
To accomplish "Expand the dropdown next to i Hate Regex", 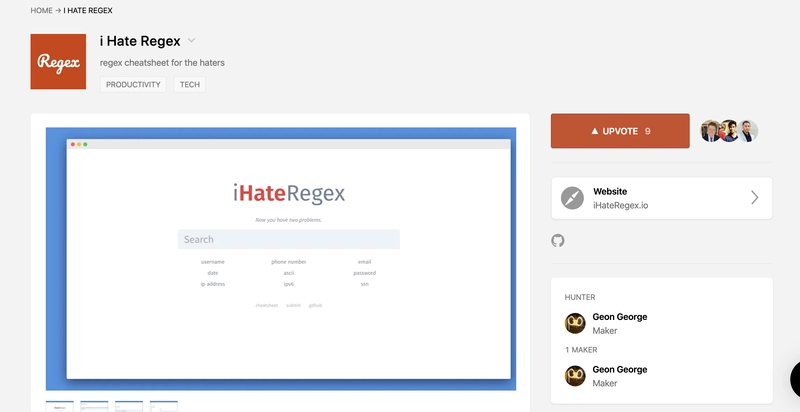I will [191, 40].
